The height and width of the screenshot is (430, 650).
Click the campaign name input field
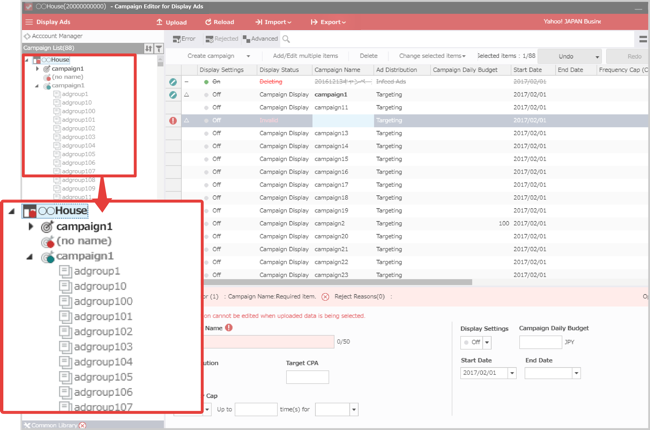coord(269,342)
